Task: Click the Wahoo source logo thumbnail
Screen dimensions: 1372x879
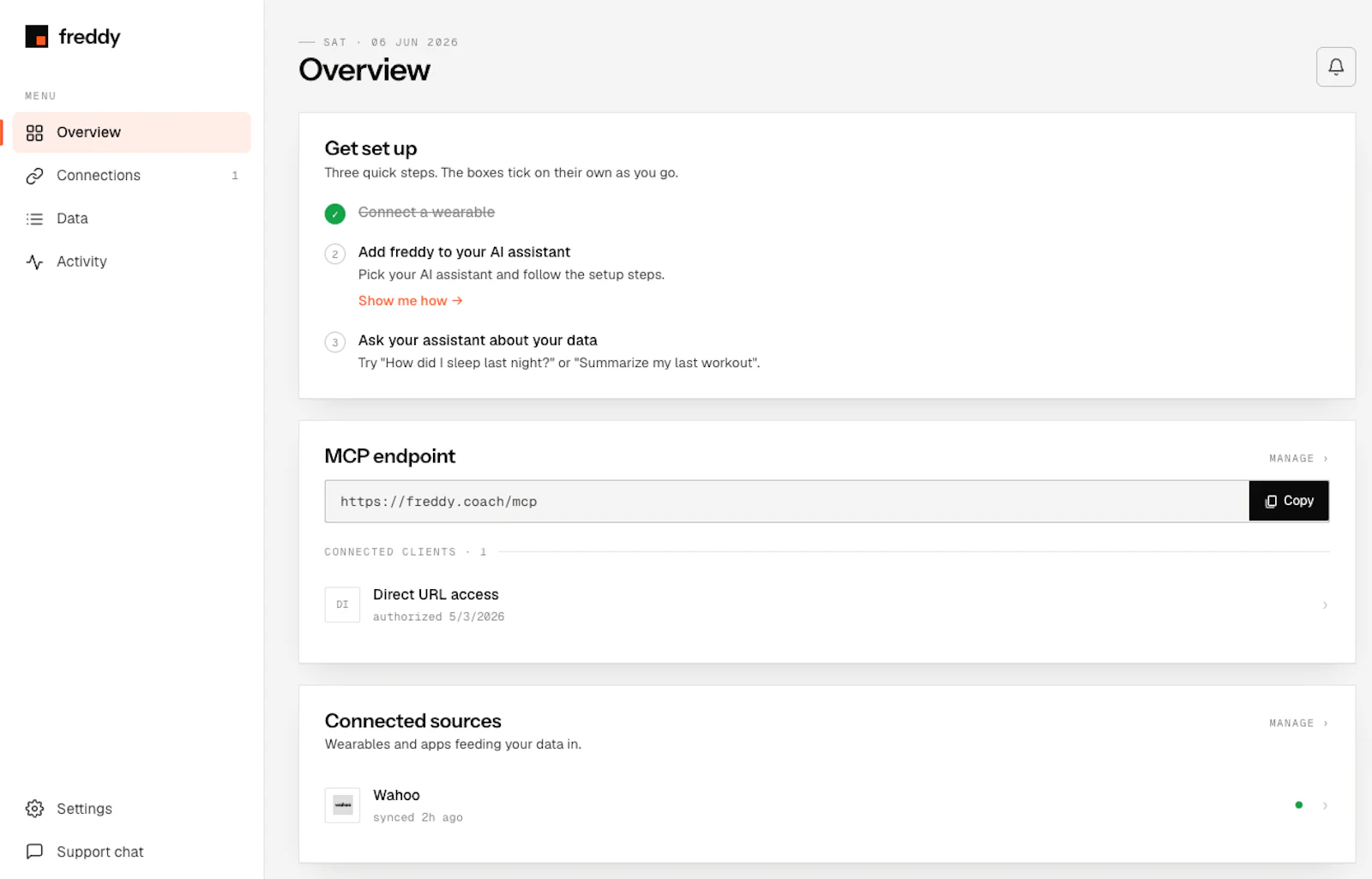Action: click(x=342, y=805)
